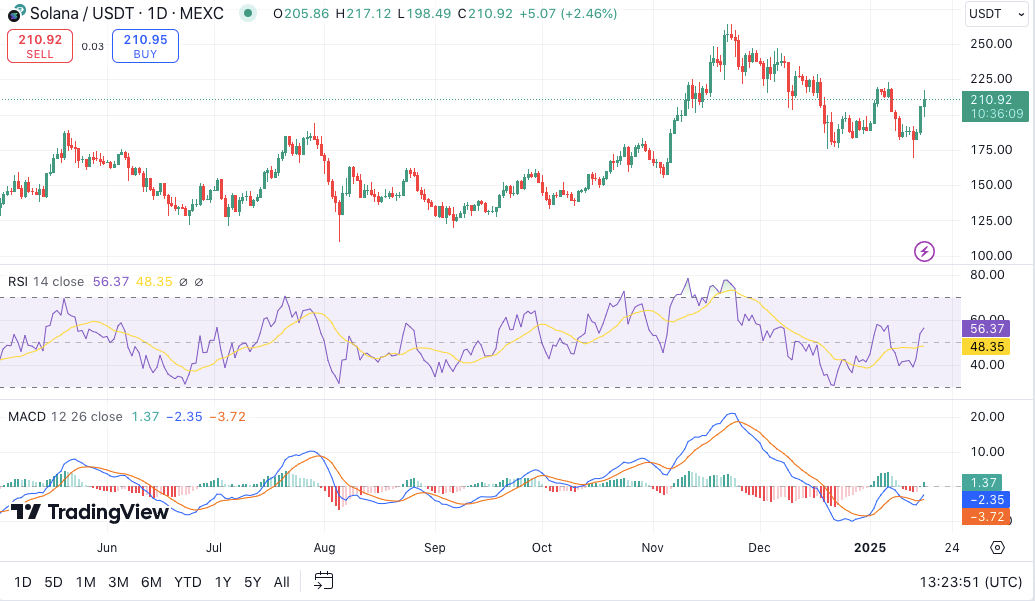
Task: Select the 6M time range
Action: click(151, 582)
